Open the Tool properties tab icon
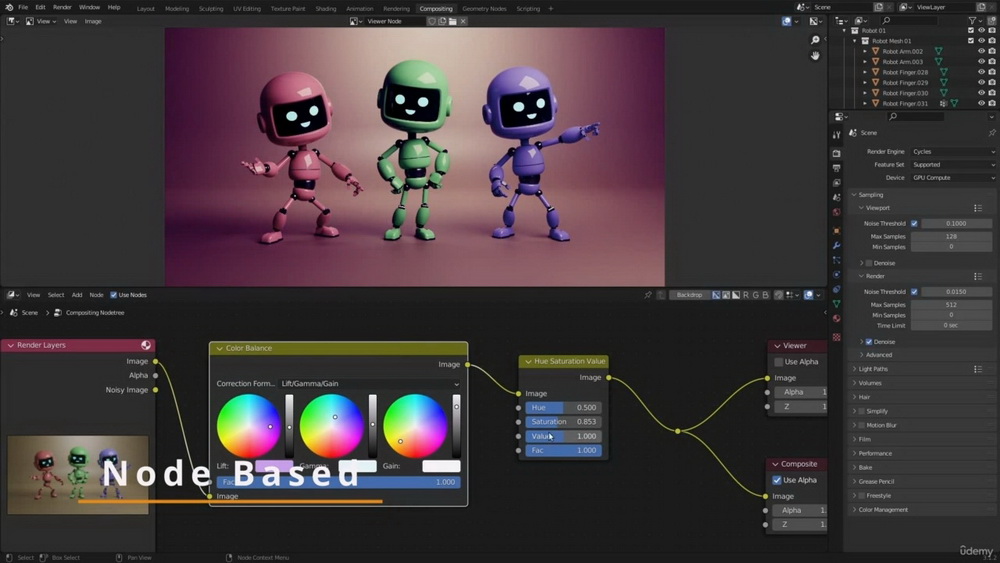The width and height of the screenshot is (1000, 563). tap(836, 135)
